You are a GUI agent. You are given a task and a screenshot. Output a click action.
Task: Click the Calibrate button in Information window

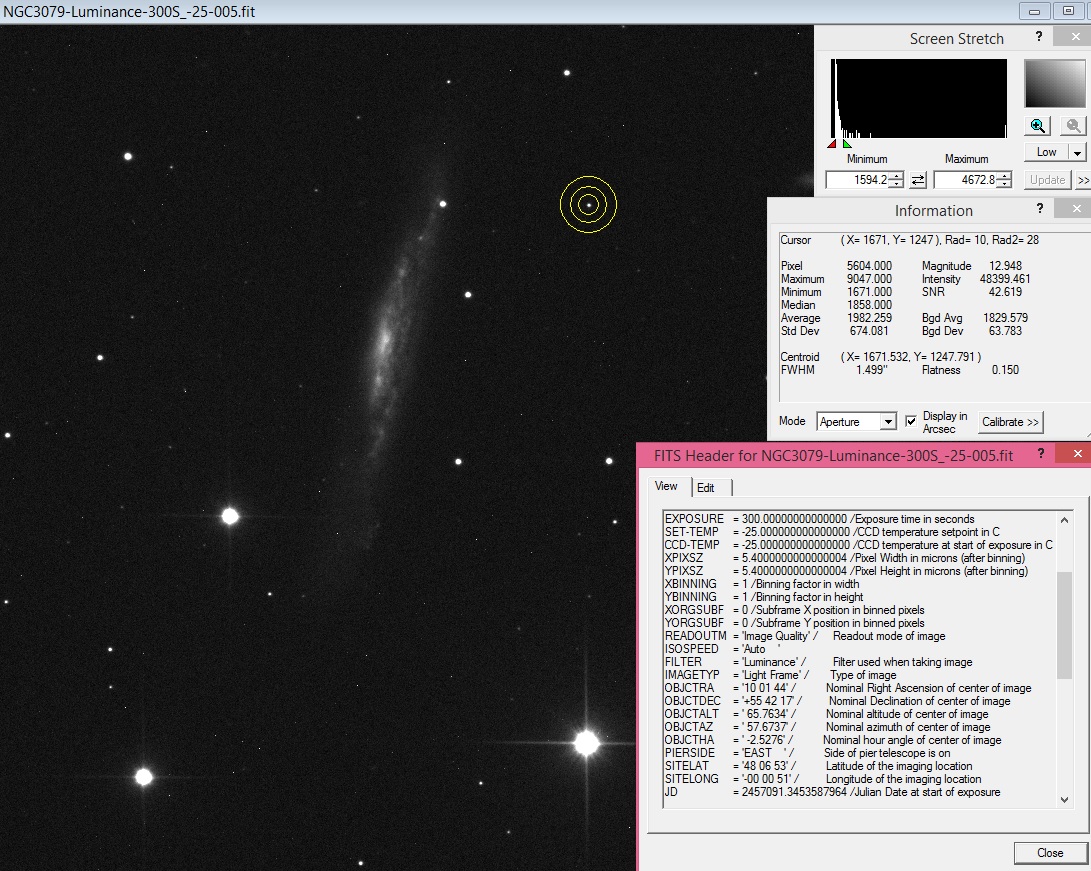(1010, 422)
